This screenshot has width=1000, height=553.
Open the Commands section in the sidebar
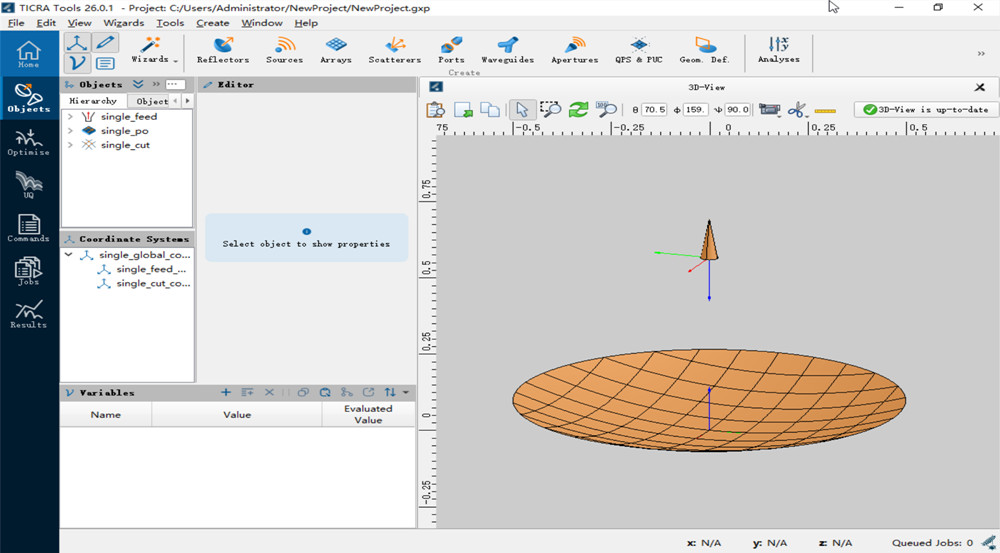(29, 228)
